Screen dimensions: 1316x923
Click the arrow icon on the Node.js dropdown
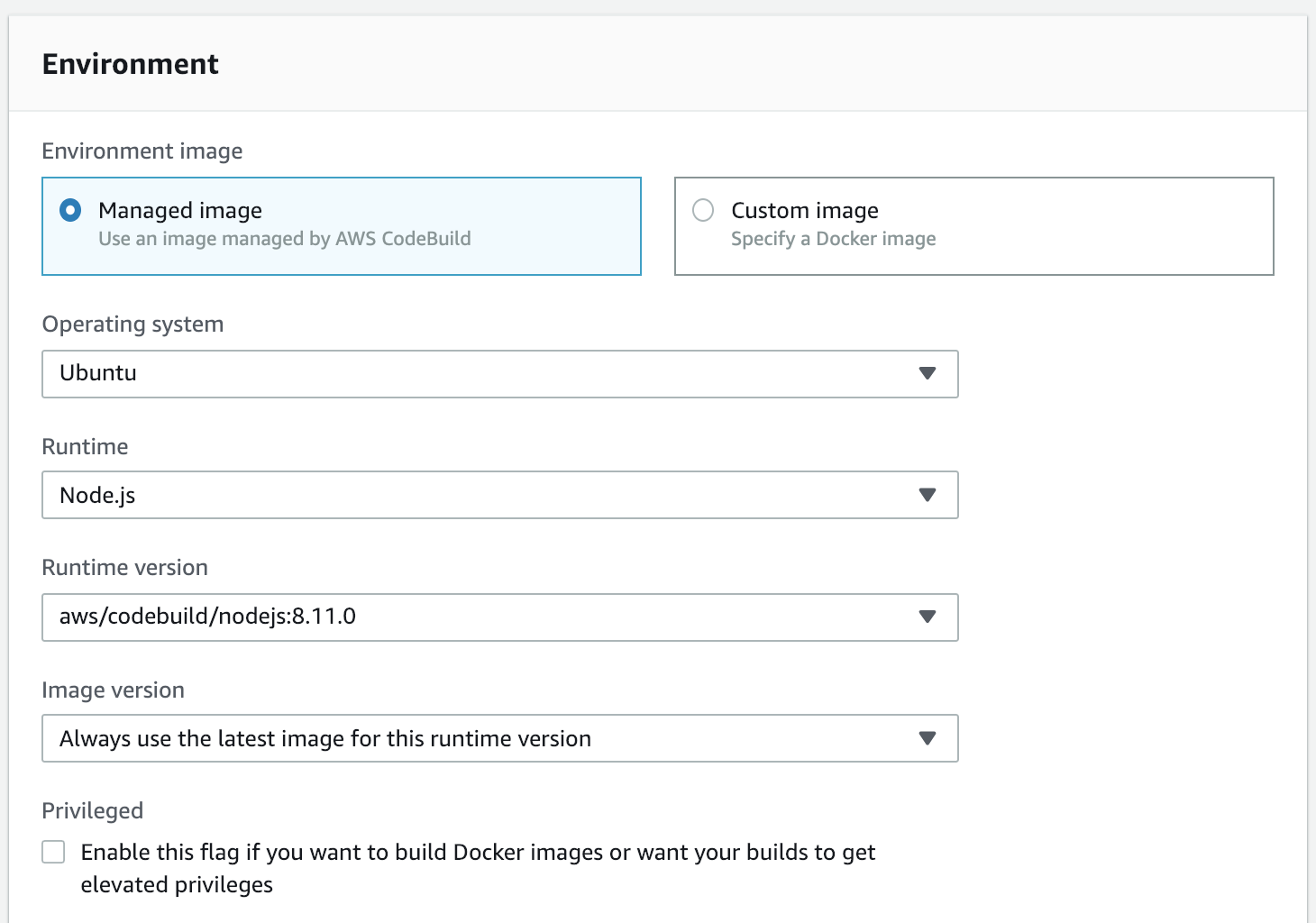(x=927, y=495)
